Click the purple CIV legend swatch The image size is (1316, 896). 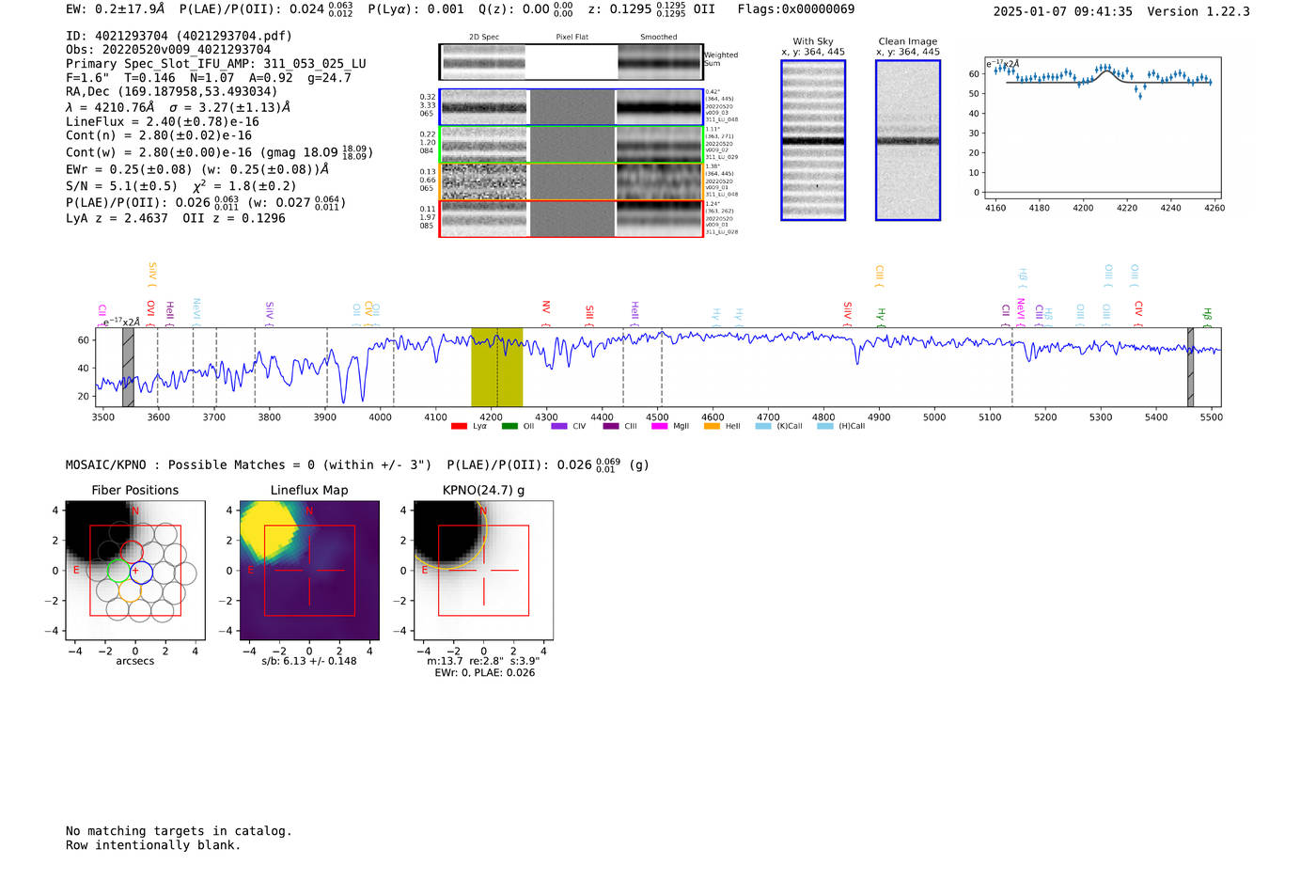click(x=559, y=426)
